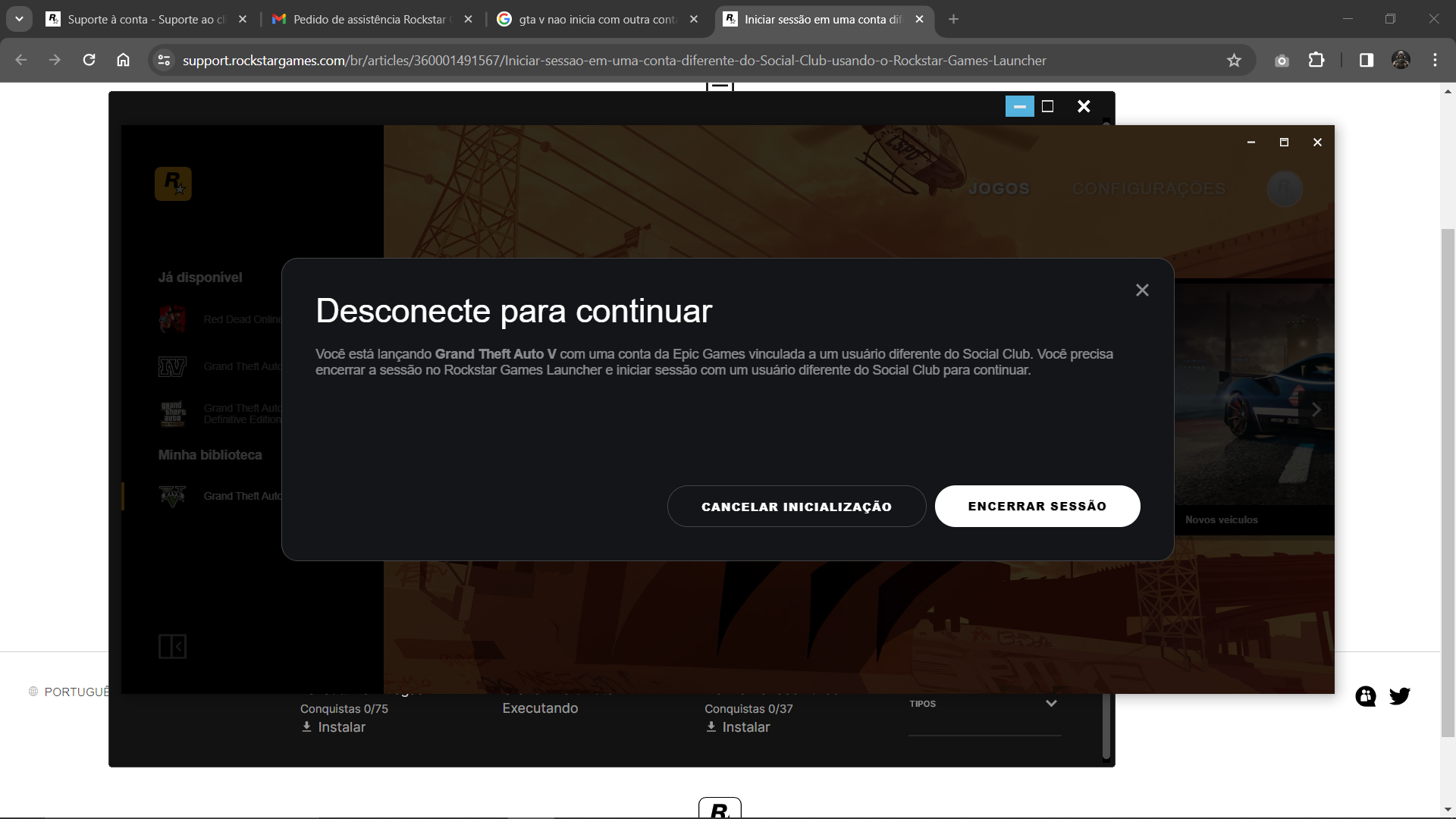Image resolution: width=1456 pixels, height=819 pixels.
Task: Minimize the Rockstar Games Launcher window
Action: [1250, 142]
